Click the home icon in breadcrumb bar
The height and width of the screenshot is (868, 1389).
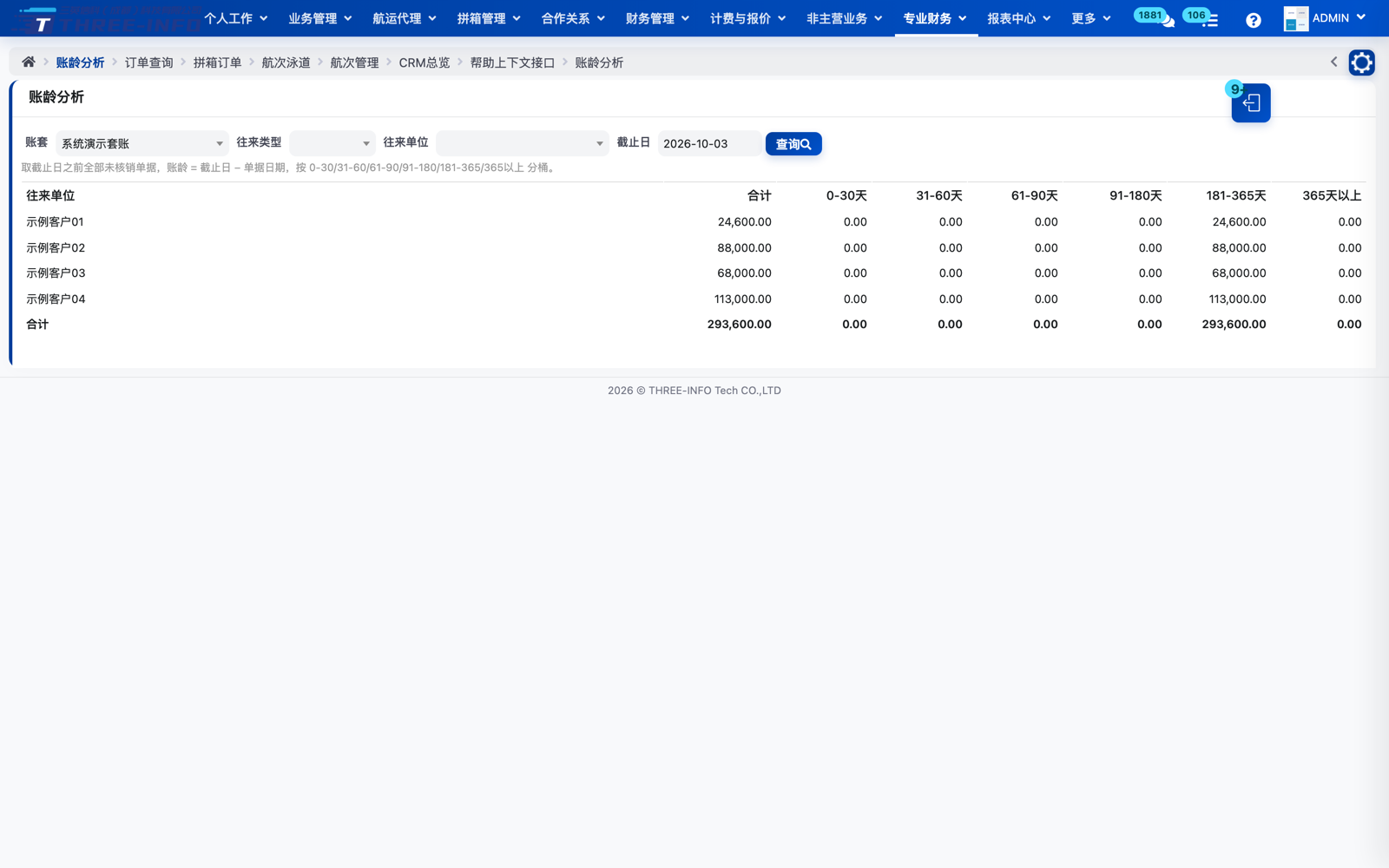29,62
